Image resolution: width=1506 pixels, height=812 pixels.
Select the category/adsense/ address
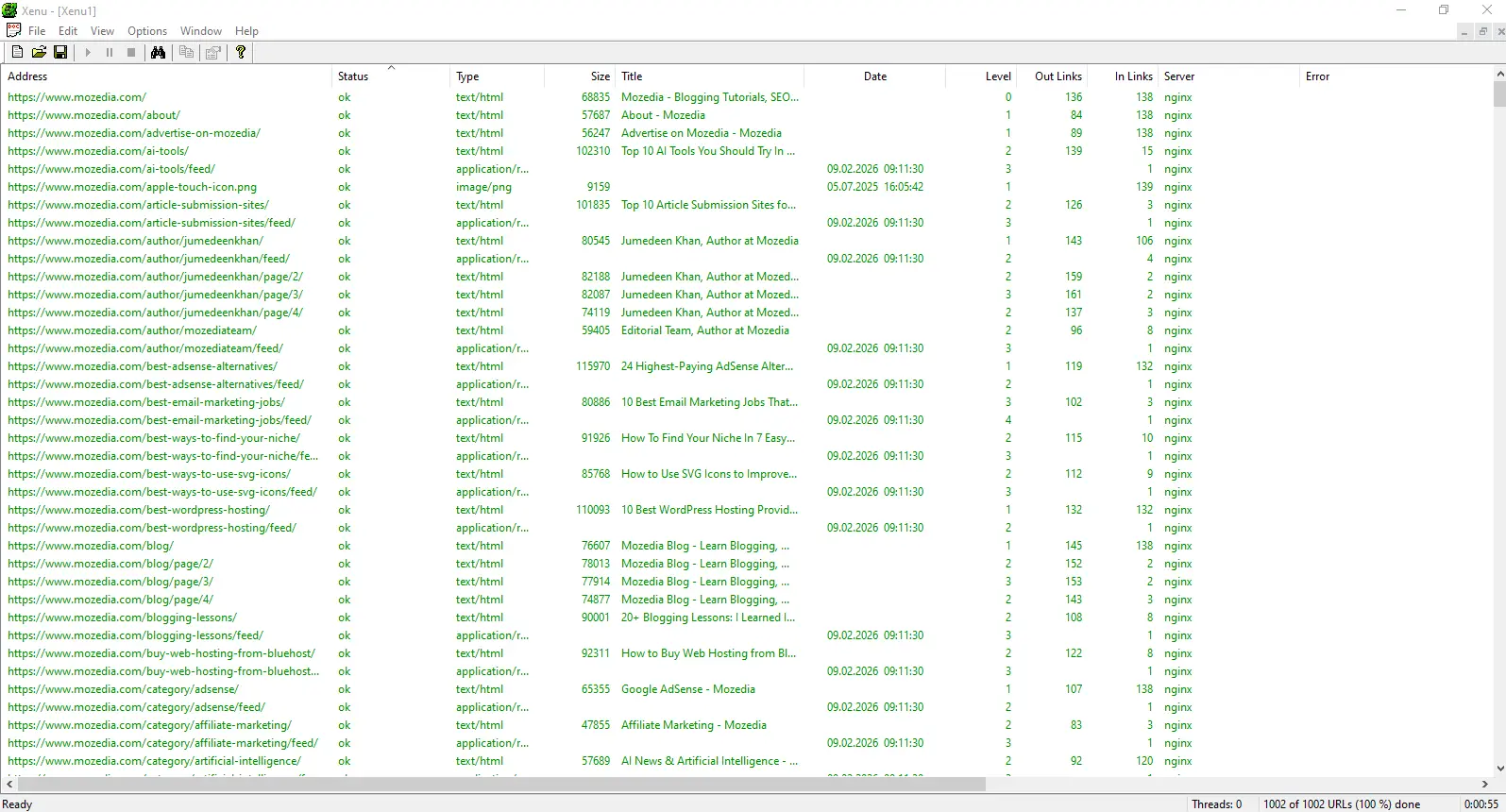[x=123, y=689]
